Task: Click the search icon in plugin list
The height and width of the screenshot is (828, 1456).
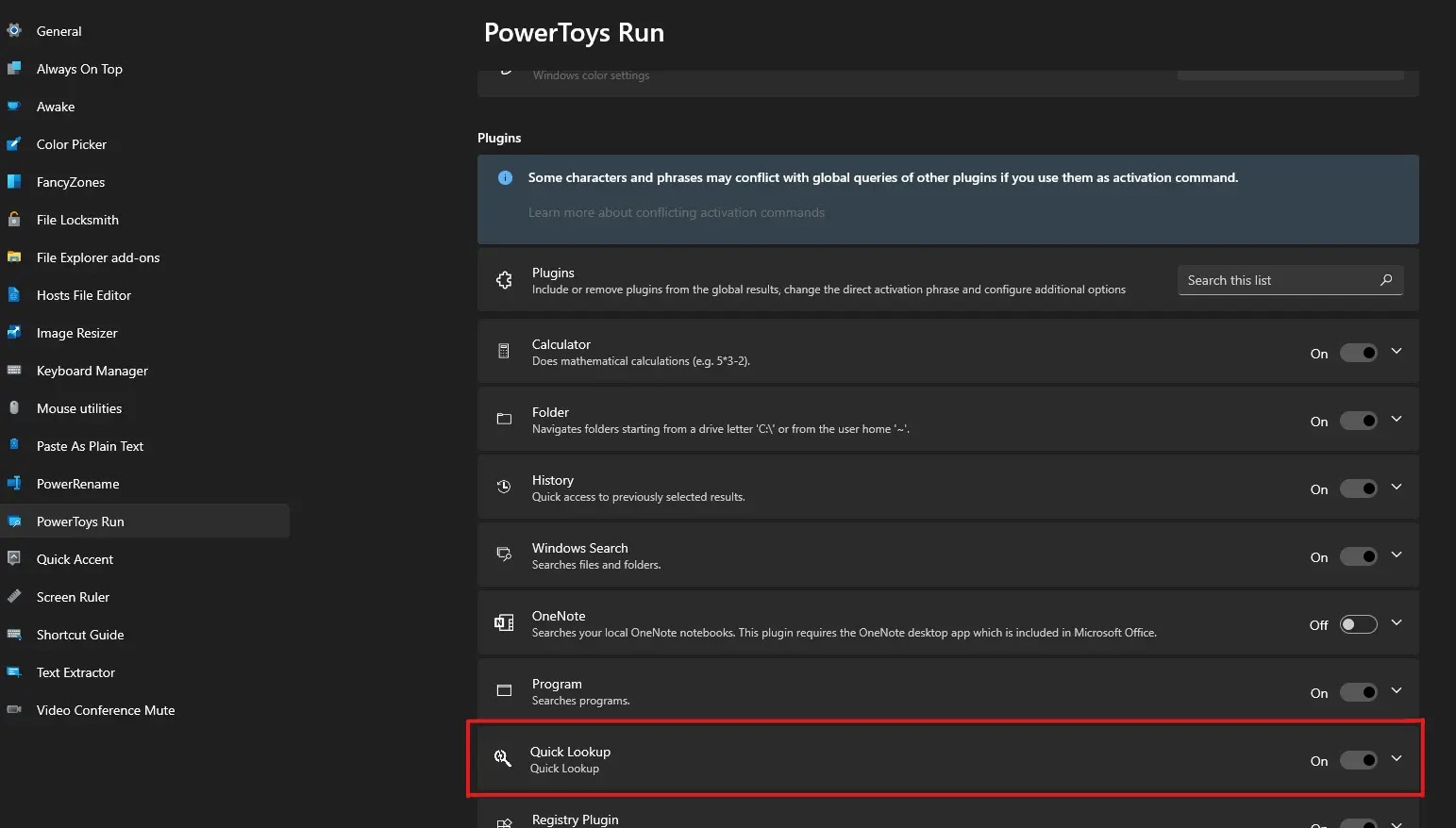Action: 1386,280
